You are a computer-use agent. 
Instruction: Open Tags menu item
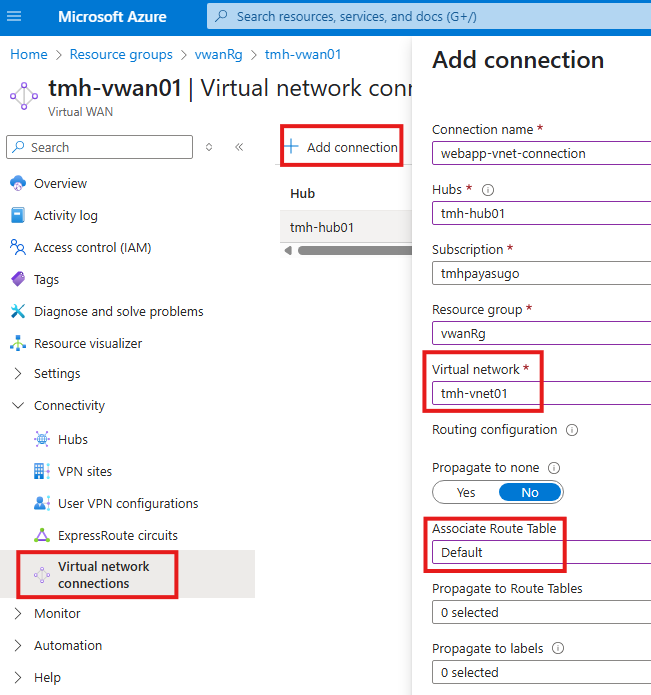coord(47,280)
